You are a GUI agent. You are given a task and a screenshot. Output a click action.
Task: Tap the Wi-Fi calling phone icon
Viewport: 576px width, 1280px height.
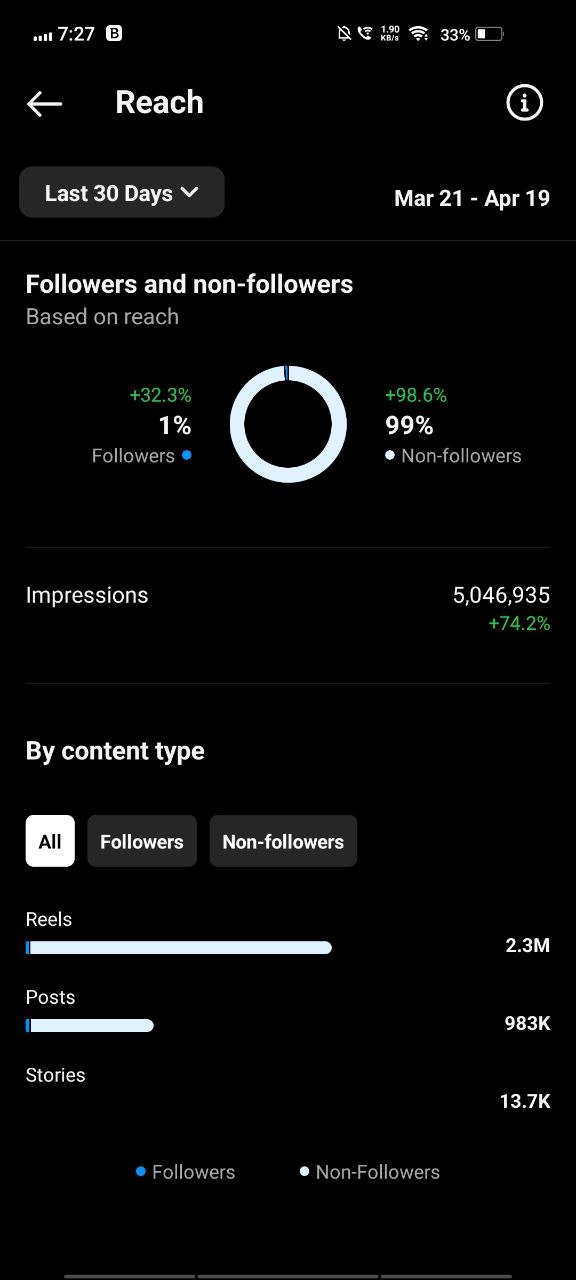[x=365, y=34]
